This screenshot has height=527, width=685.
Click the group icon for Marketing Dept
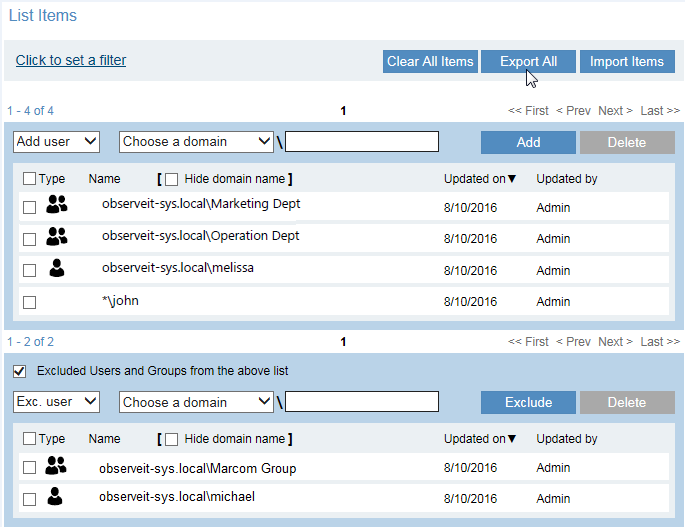[x=57, y=204]
